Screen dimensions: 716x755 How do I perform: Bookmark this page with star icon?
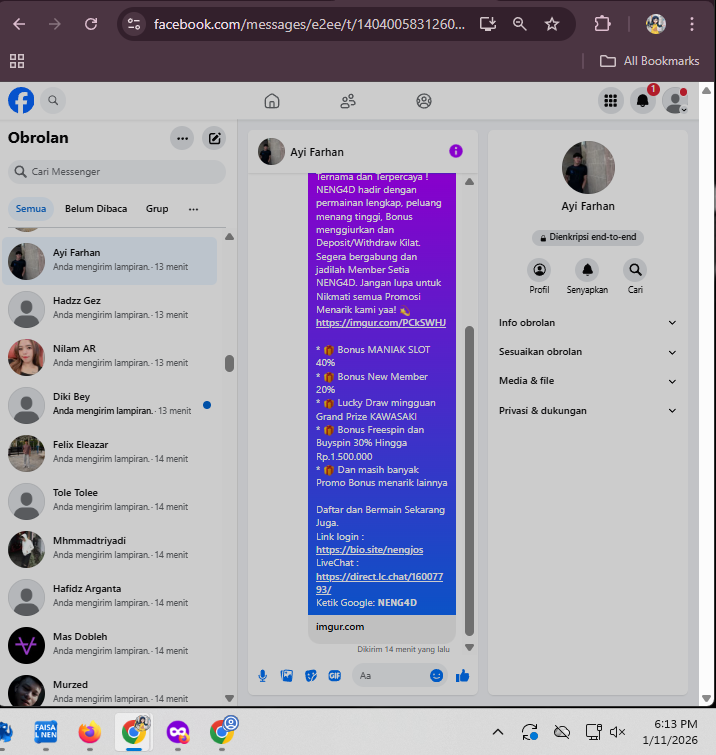click(x=552, y=24)
